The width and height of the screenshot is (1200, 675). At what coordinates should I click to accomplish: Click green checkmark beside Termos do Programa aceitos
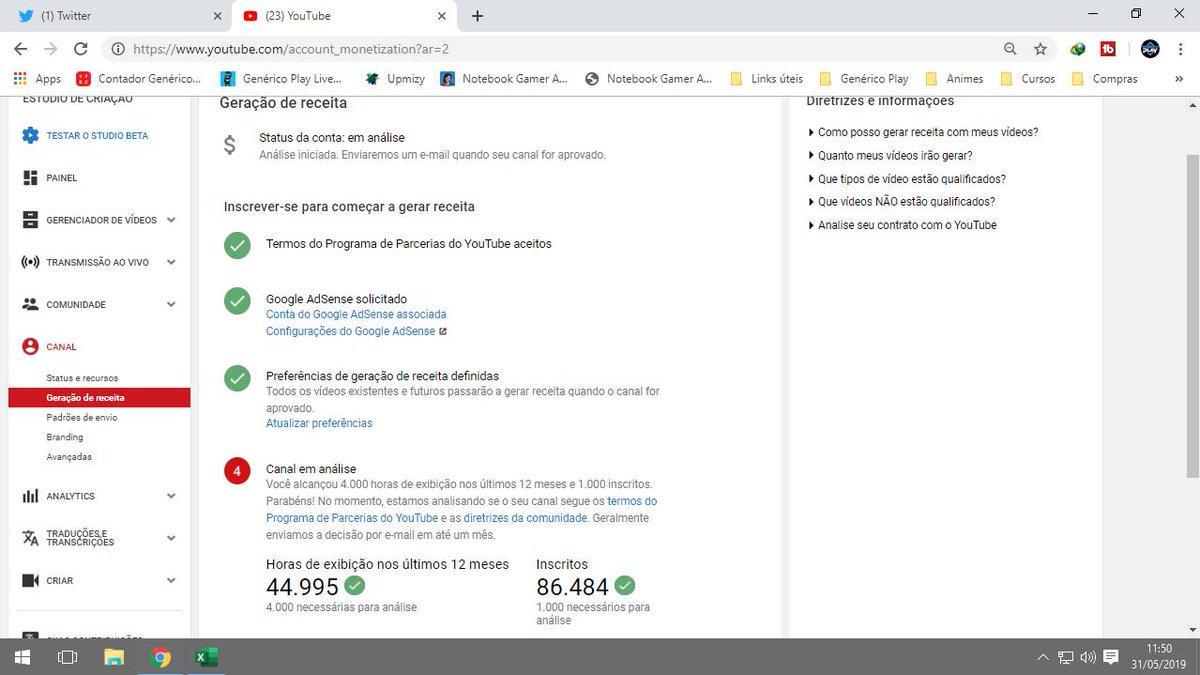click(237, 245)
